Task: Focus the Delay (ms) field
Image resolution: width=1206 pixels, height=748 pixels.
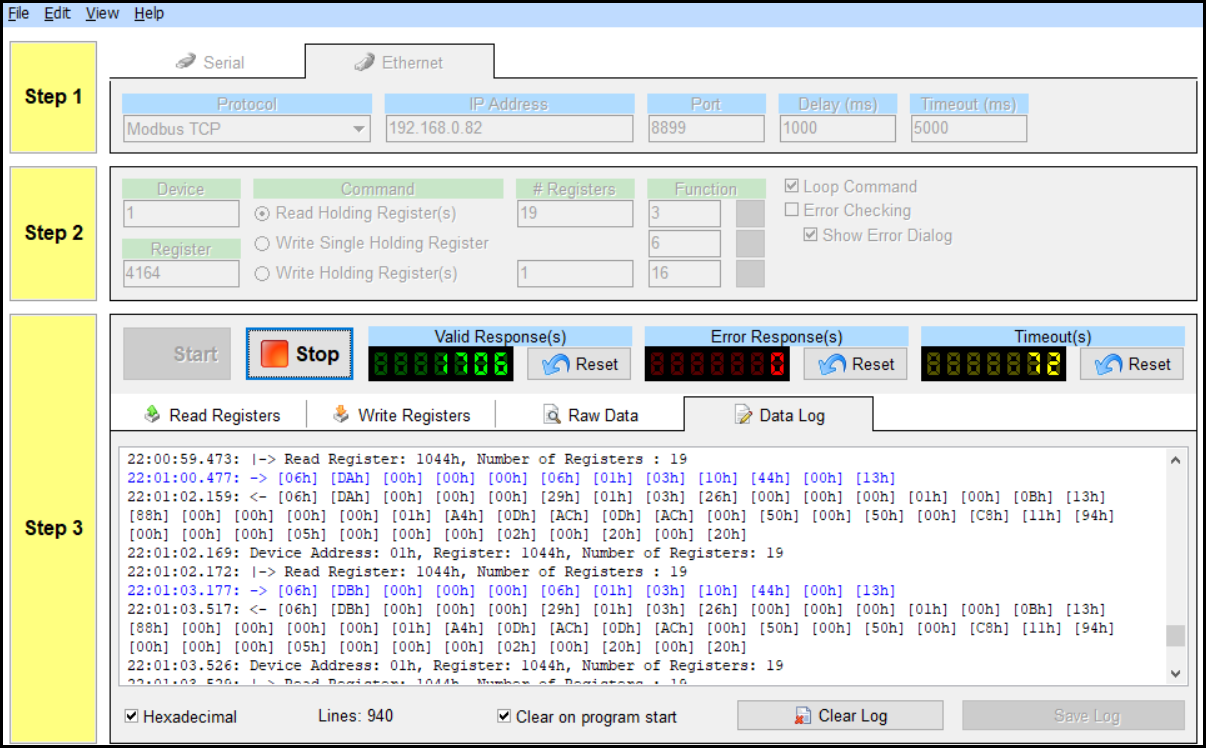Action: coord(838,128)
